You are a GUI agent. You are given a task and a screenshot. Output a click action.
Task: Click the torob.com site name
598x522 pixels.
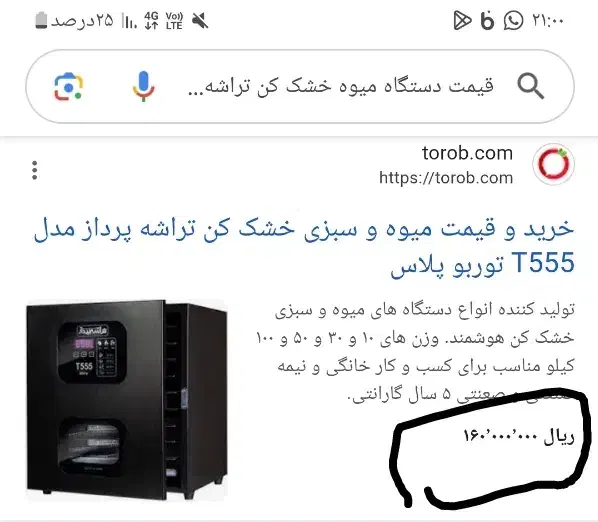pyautogui.click(x=467, y=153)
